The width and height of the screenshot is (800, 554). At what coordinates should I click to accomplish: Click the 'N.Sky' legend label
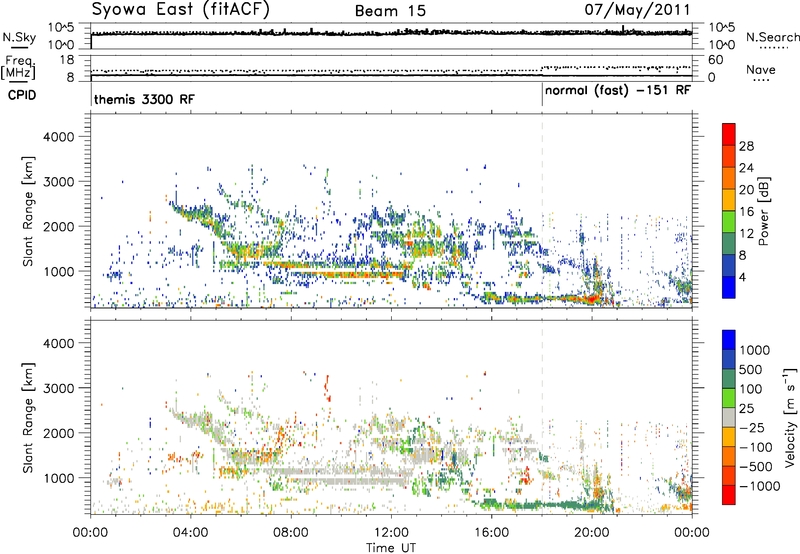[x=19, y=37]
